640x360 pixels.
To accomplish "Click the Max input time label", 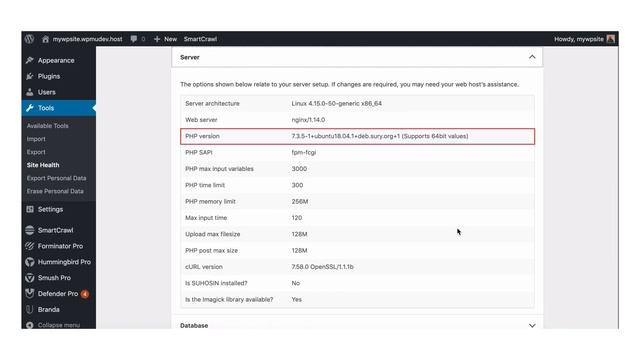I will click(206, 218).
